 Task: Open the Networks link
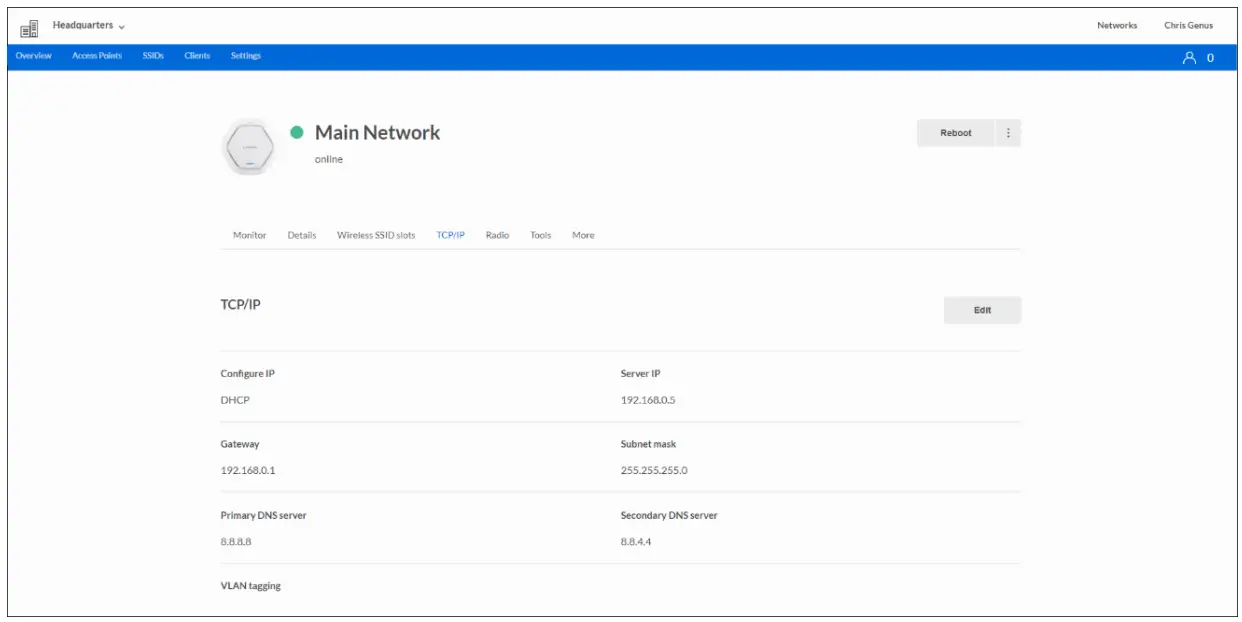[1117, 26]
